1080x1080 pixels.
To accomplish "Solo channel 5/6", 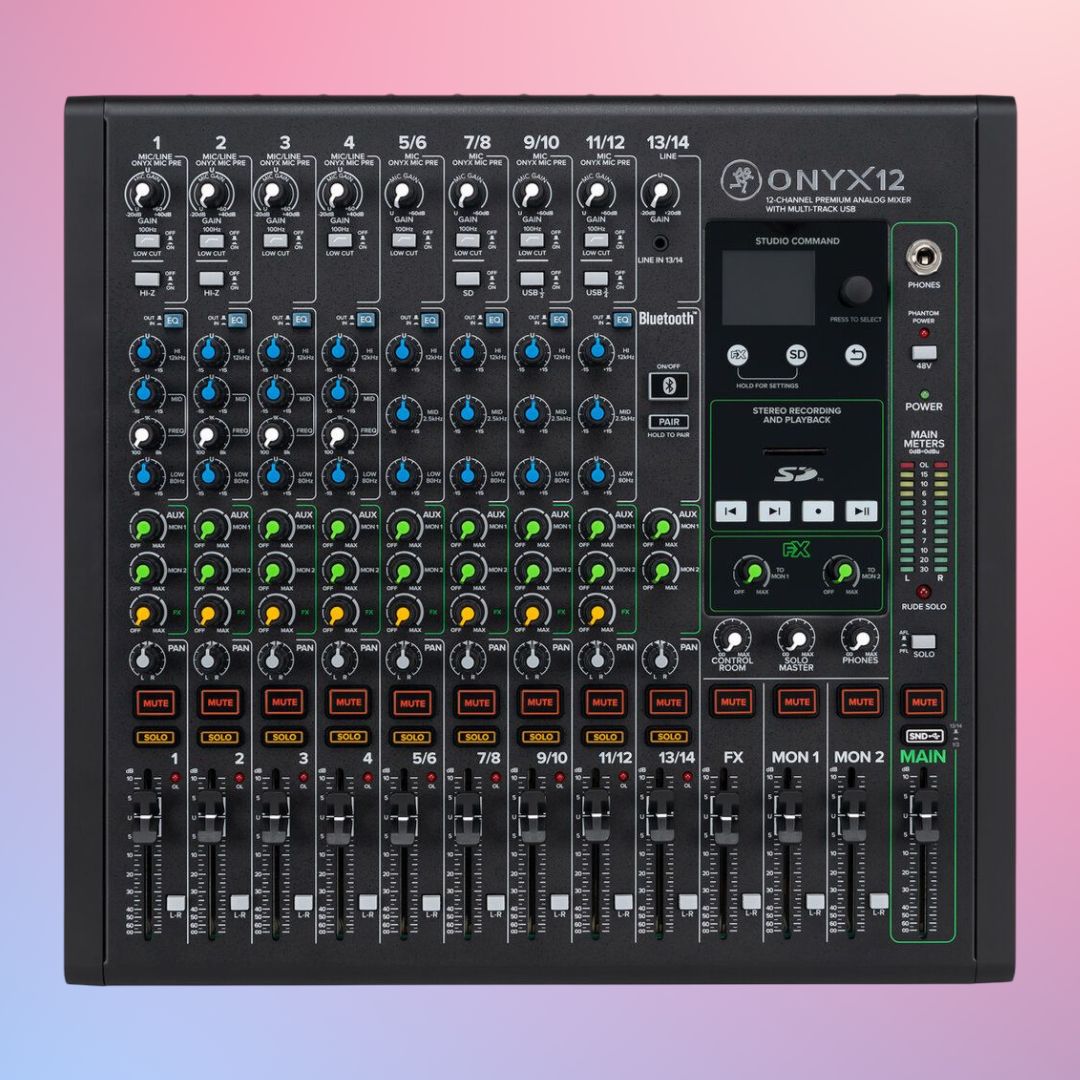I will (412, 737).
